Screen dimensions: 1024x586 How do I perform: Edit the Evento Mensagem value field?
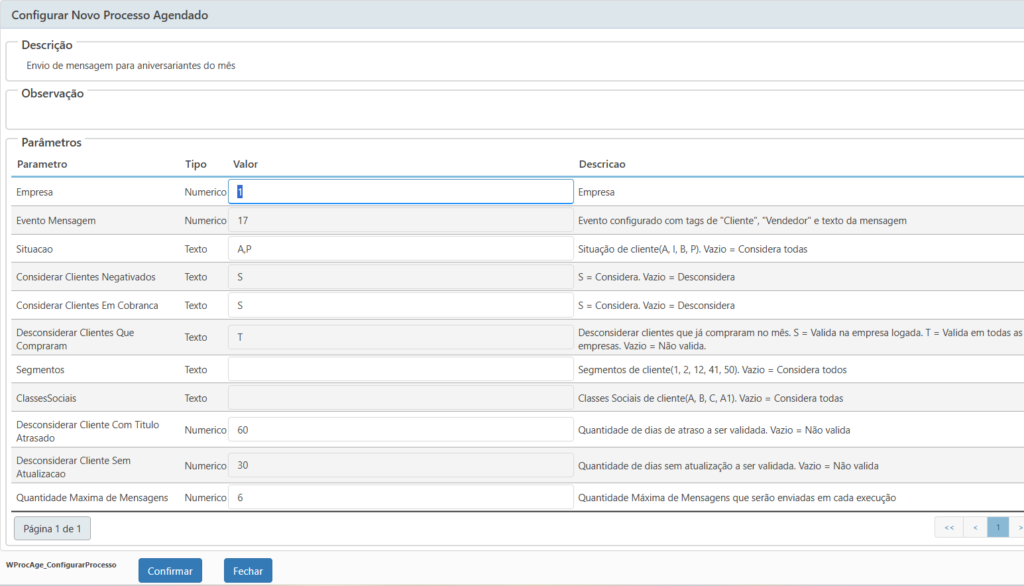point(400,220)
